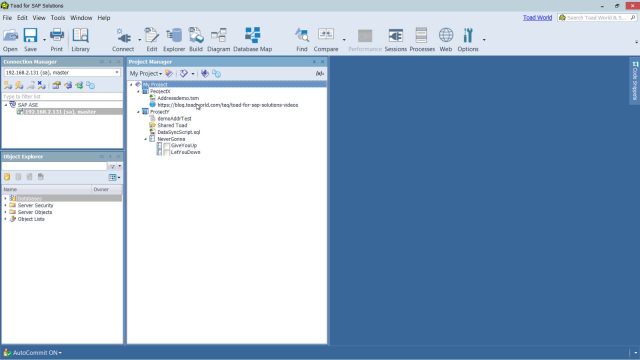The image size is (640, 360).
Task: Click the blue down-arrow tag icon in Project Manager
Action: (205, 73)
